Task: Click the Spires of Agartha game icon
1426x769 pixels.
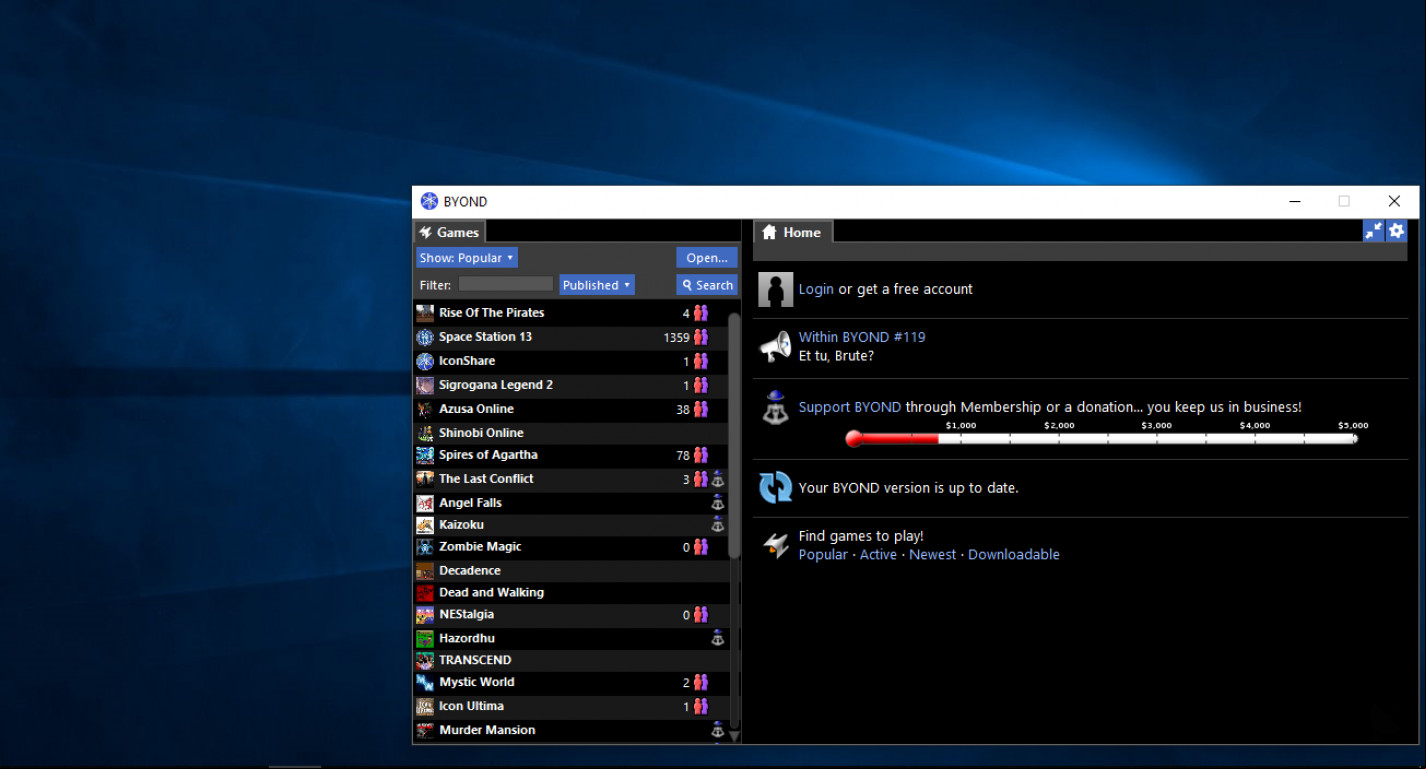Action: coord(425,455)
